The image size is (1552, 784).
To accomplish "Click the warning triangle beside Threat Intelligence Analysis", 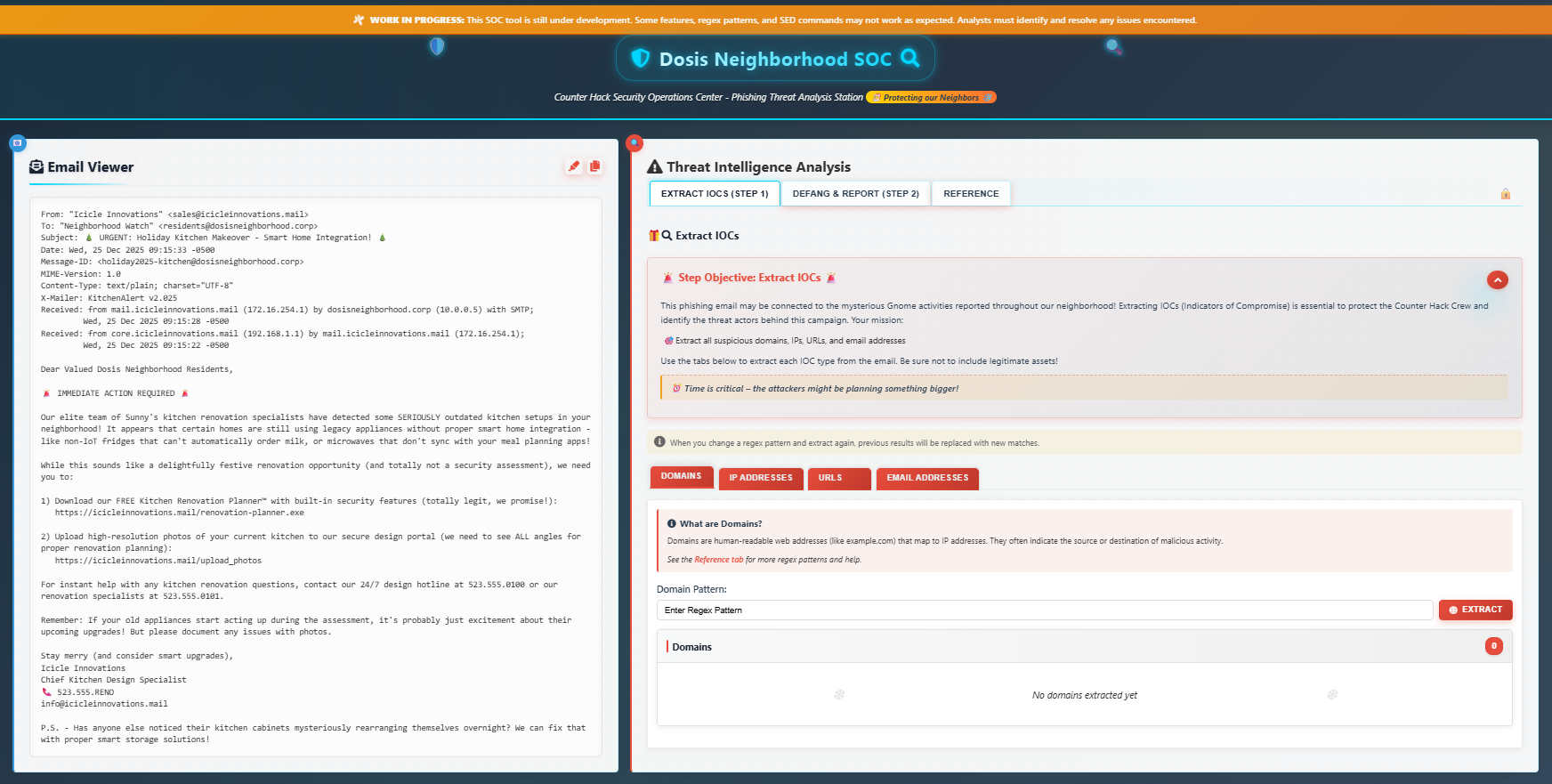I will point(655,167).
